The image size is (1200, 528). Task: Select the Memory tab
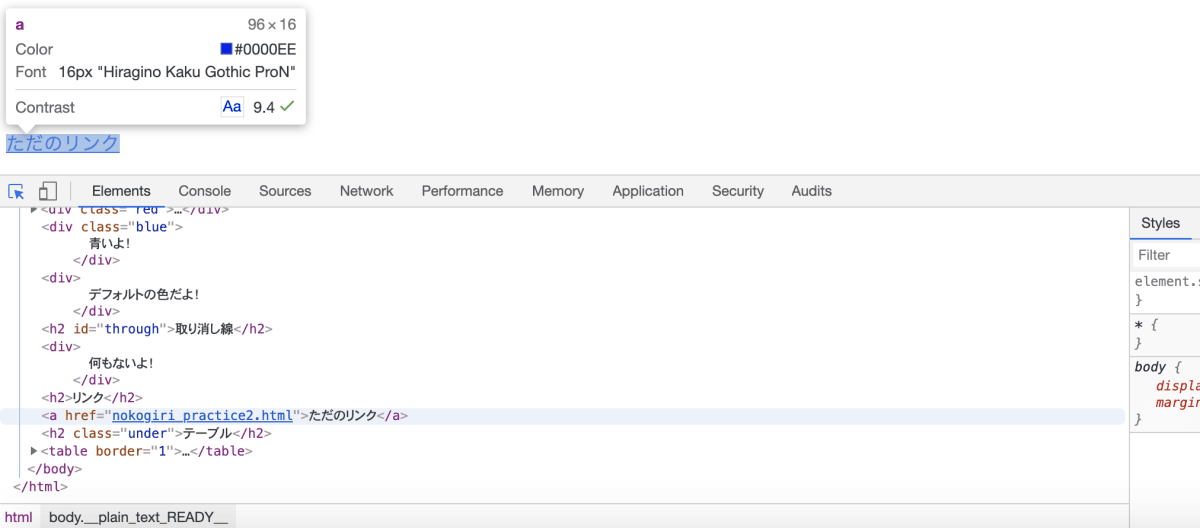pos(558,191)
